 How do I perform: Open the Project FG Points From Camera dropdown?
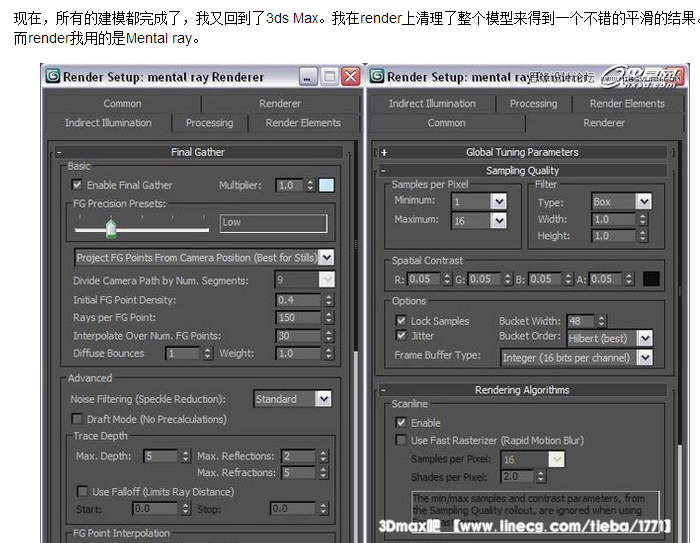[x=327, y=257]
